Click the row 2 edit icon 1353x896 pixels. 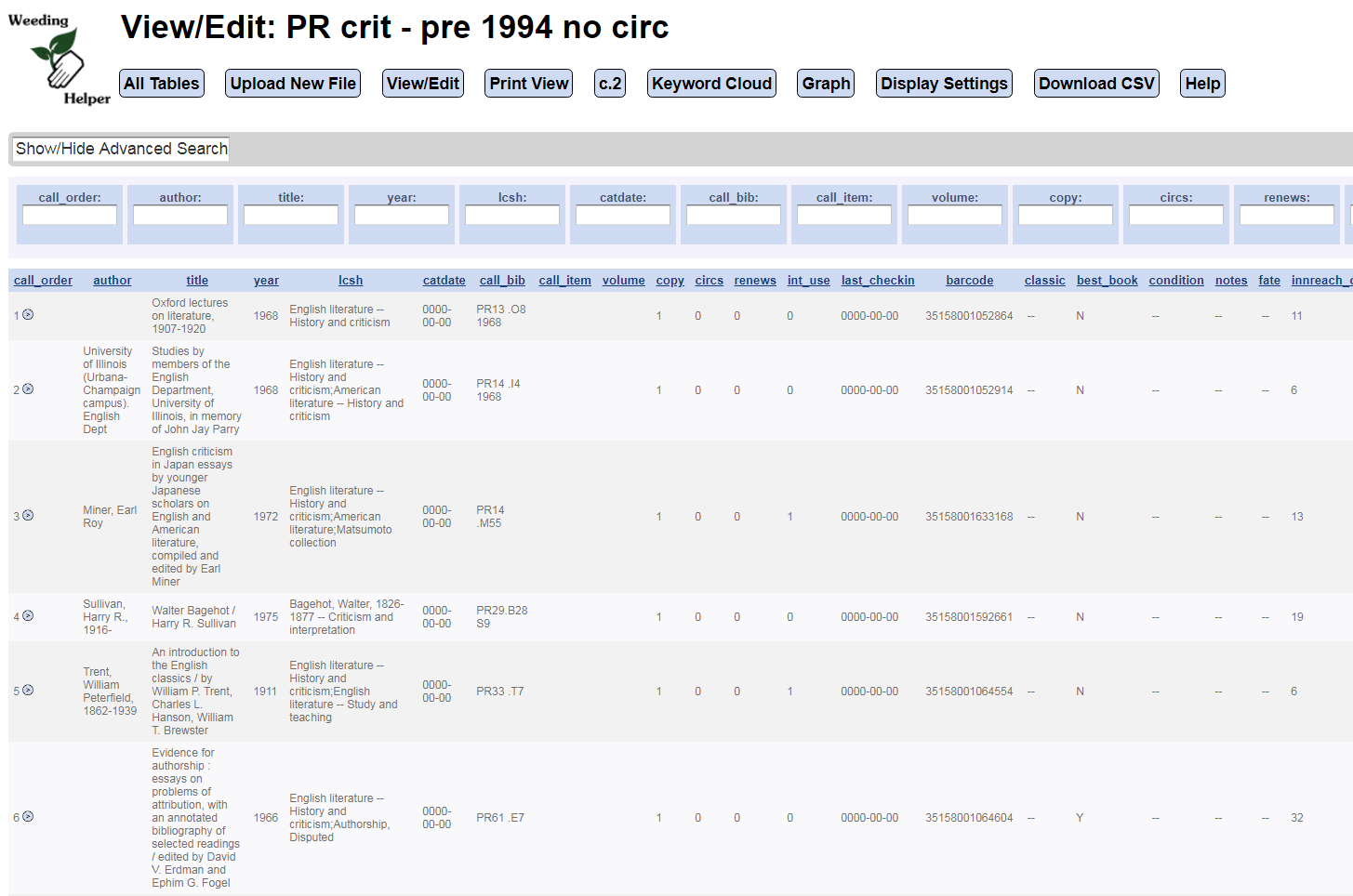[x=28, y=389]
